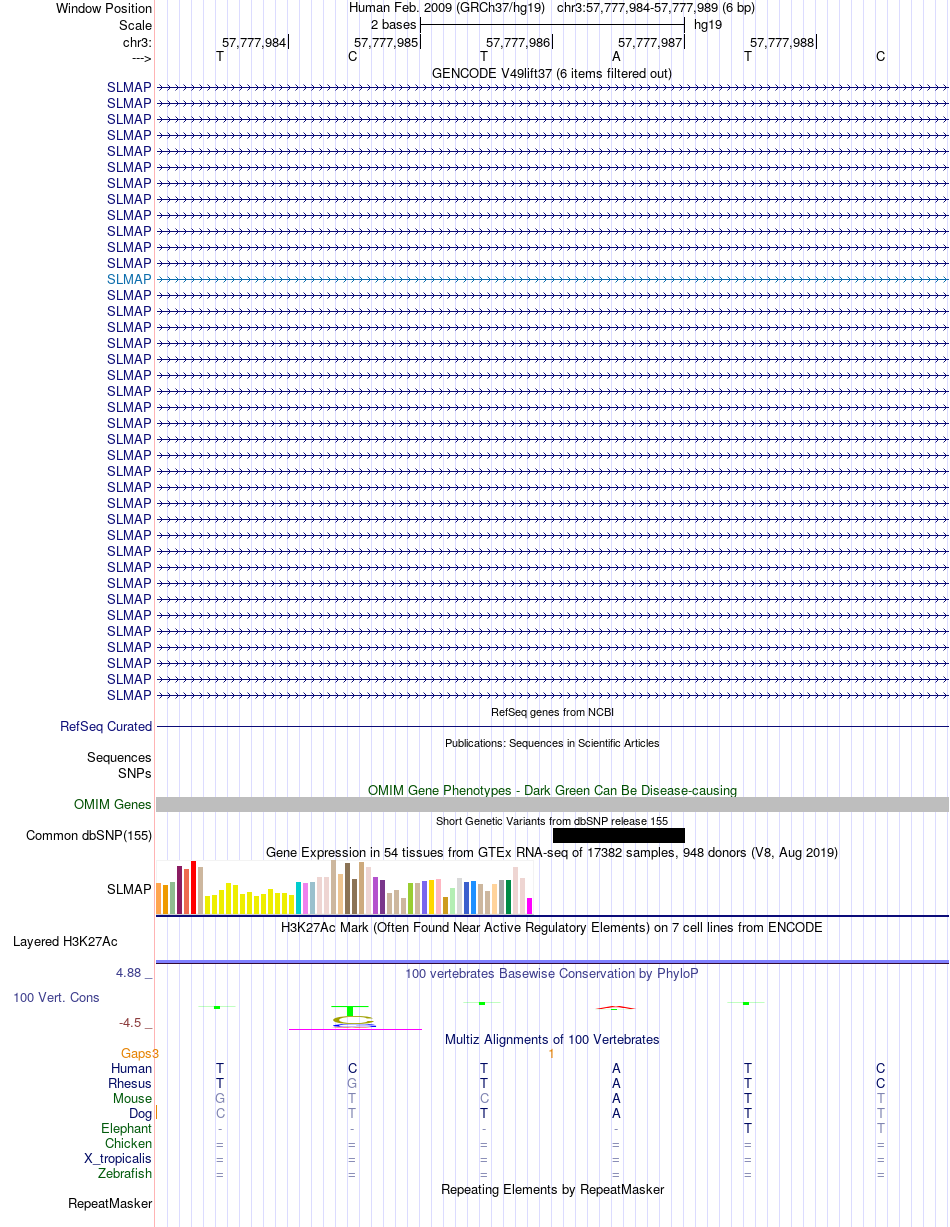The width and height of the screenshot is (950, 1227).
Task: Open the OMIM Gene Phenotypes track title
Action: pyautogui.click(x=552, y=790)
